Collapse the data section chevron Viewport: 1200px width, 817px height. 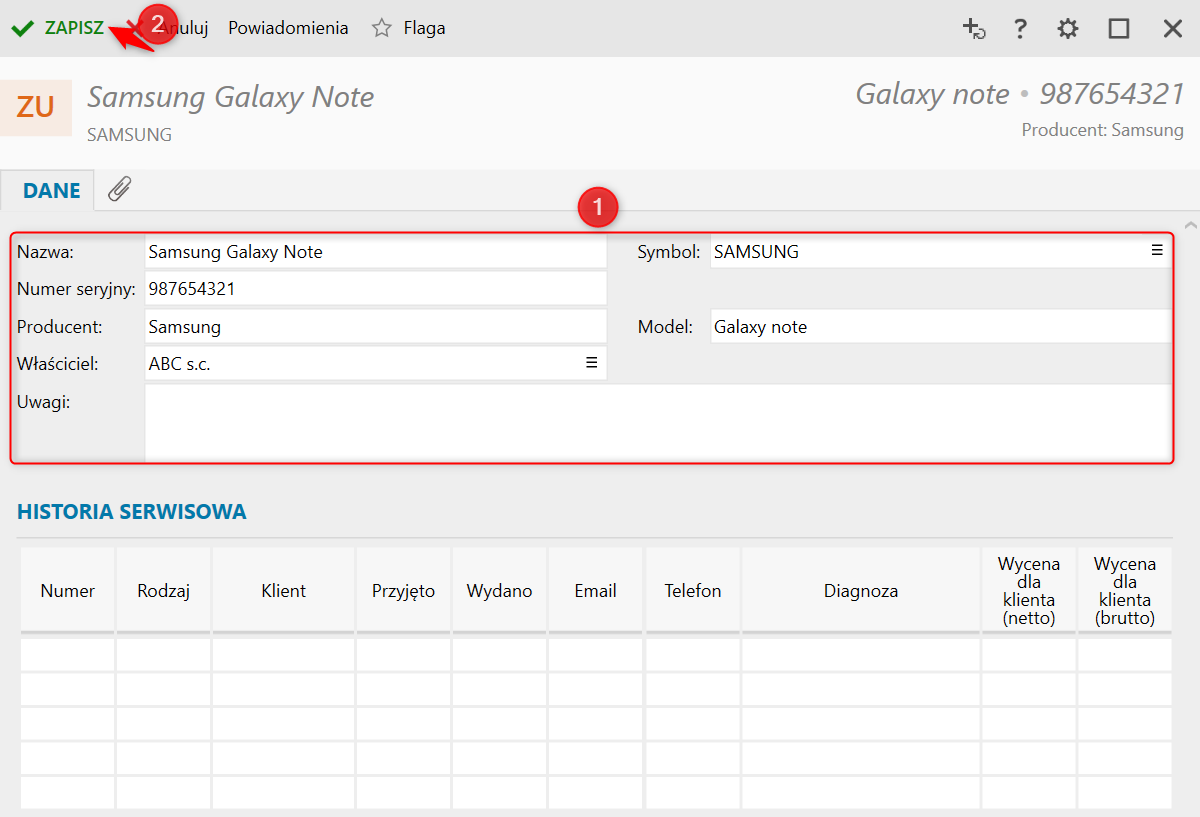pos(1190,224)
